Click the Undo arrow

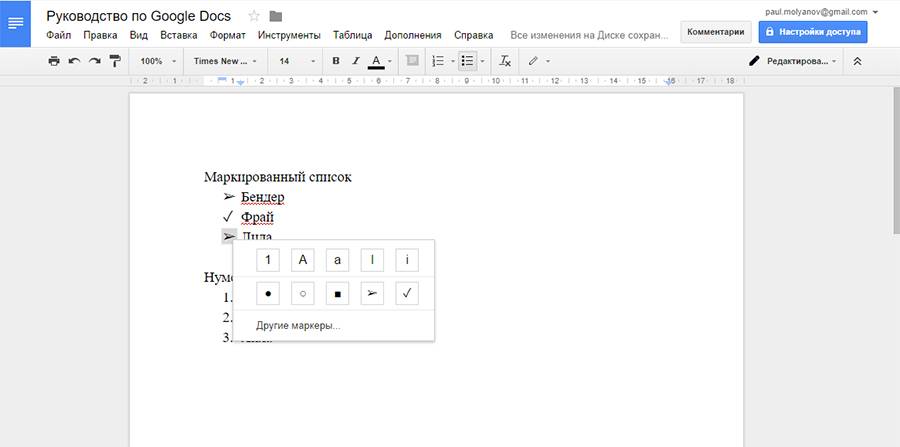(x=74, y=61)
